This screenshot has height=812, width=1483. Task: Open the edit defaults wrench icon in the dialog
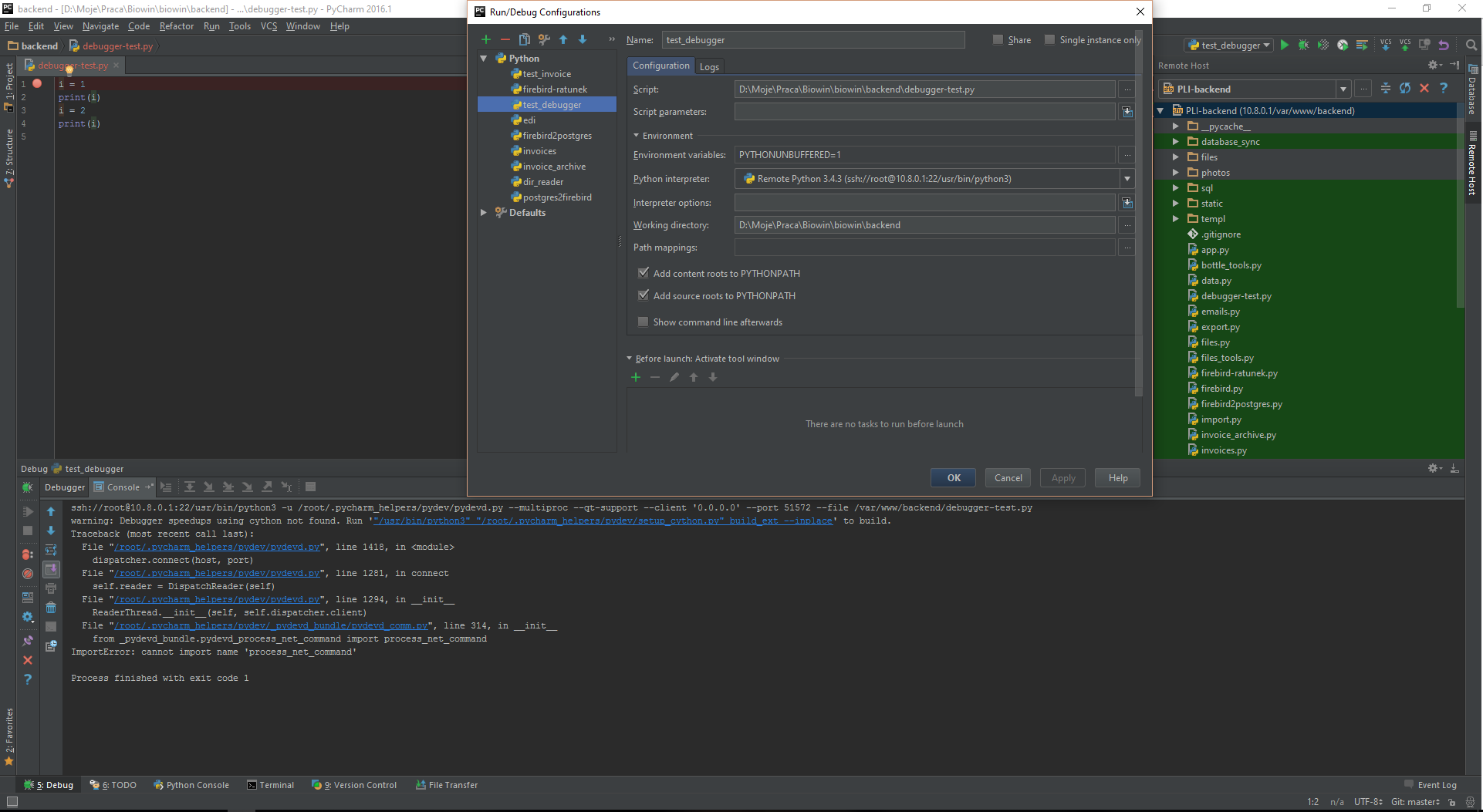pos(544,39)
